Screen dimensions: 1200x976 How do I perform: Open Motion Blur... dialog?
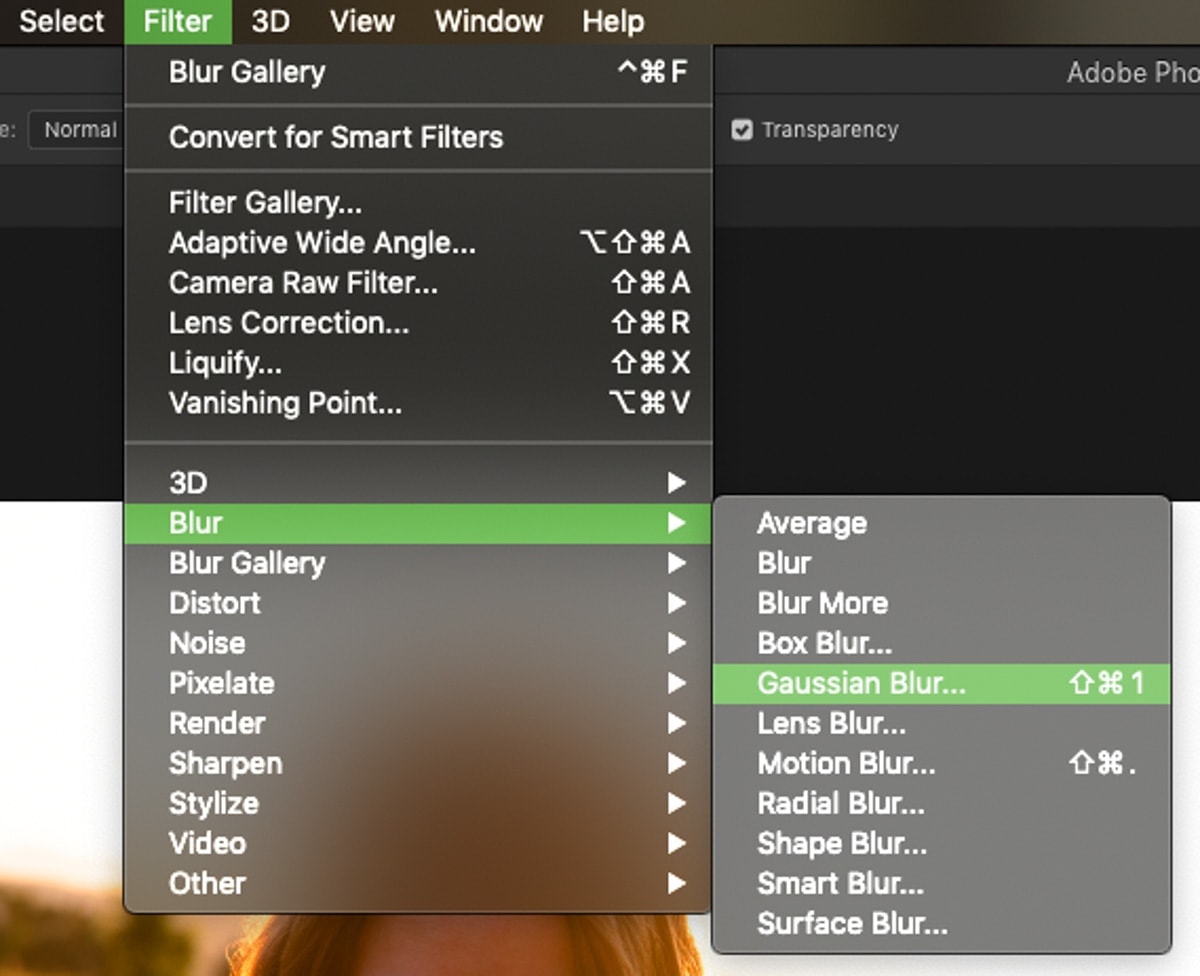[x=941, y=763]
